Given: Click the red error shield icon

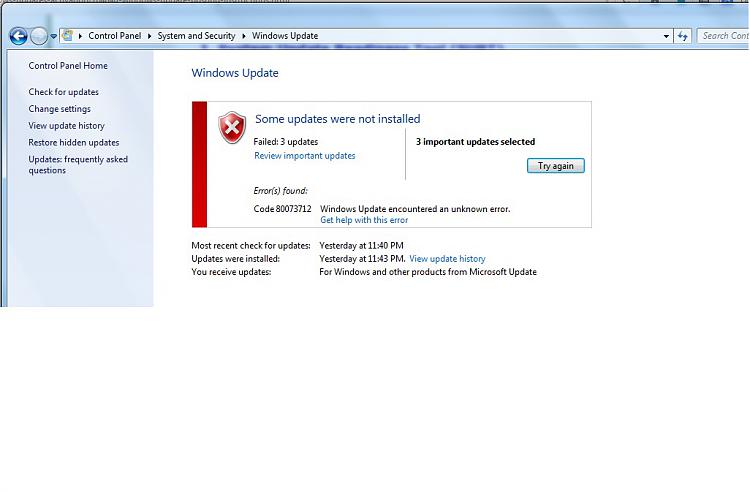Looking at the screenshot, I should click(x=232, y=127).
